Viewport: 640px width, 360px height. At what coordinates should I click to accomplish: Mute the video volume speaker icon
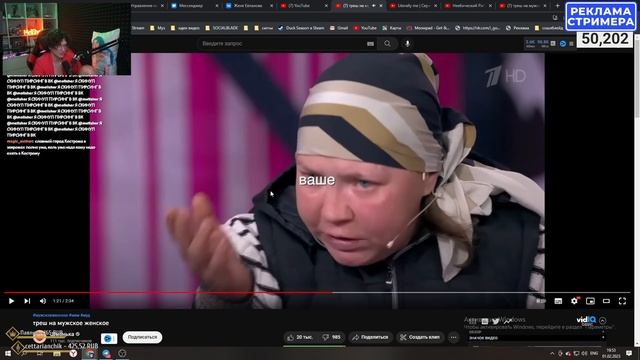tap(43, 301)
